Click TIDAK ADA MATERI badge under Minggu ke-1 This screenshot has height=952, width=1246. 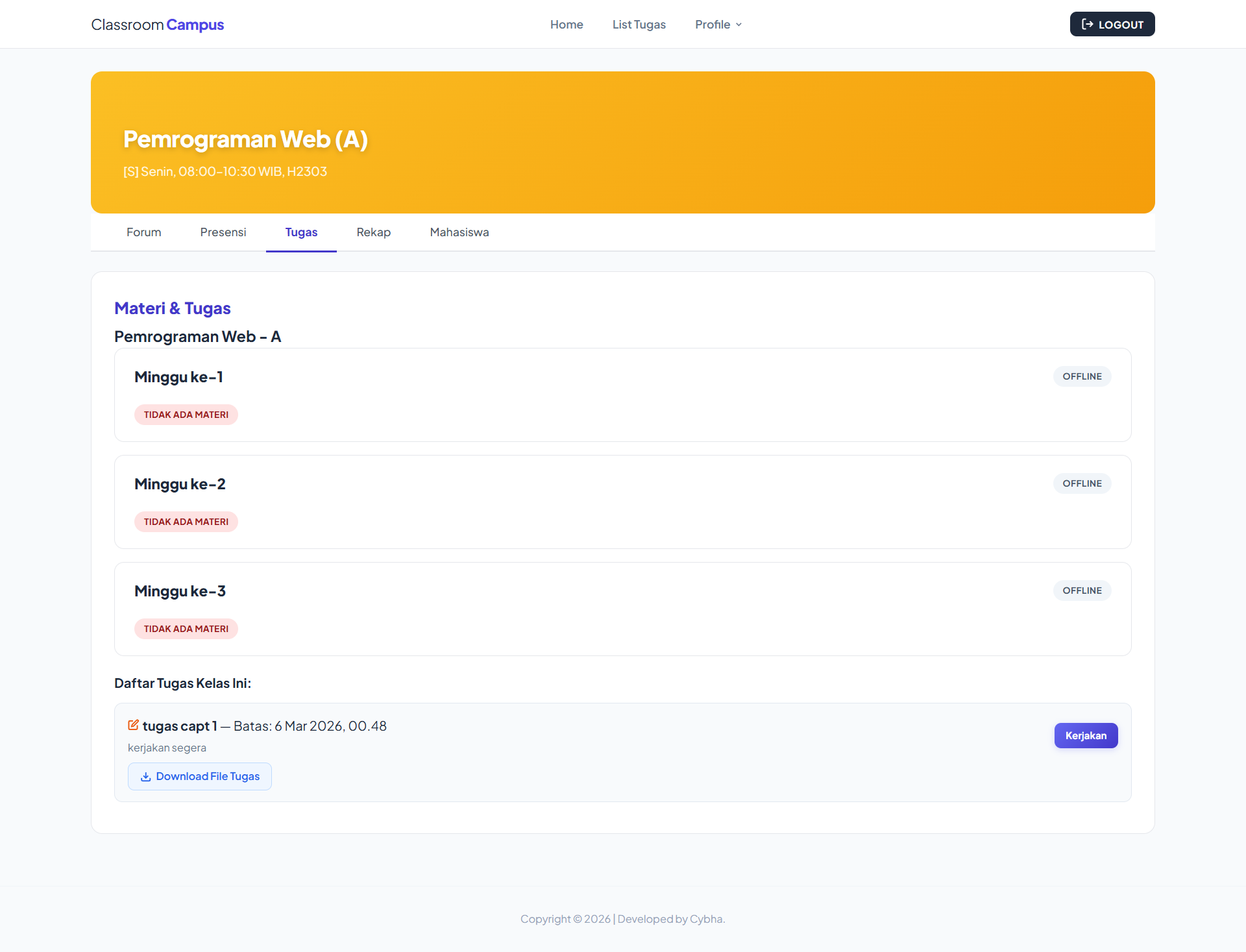pyautogui.click(x=186, y=415)
